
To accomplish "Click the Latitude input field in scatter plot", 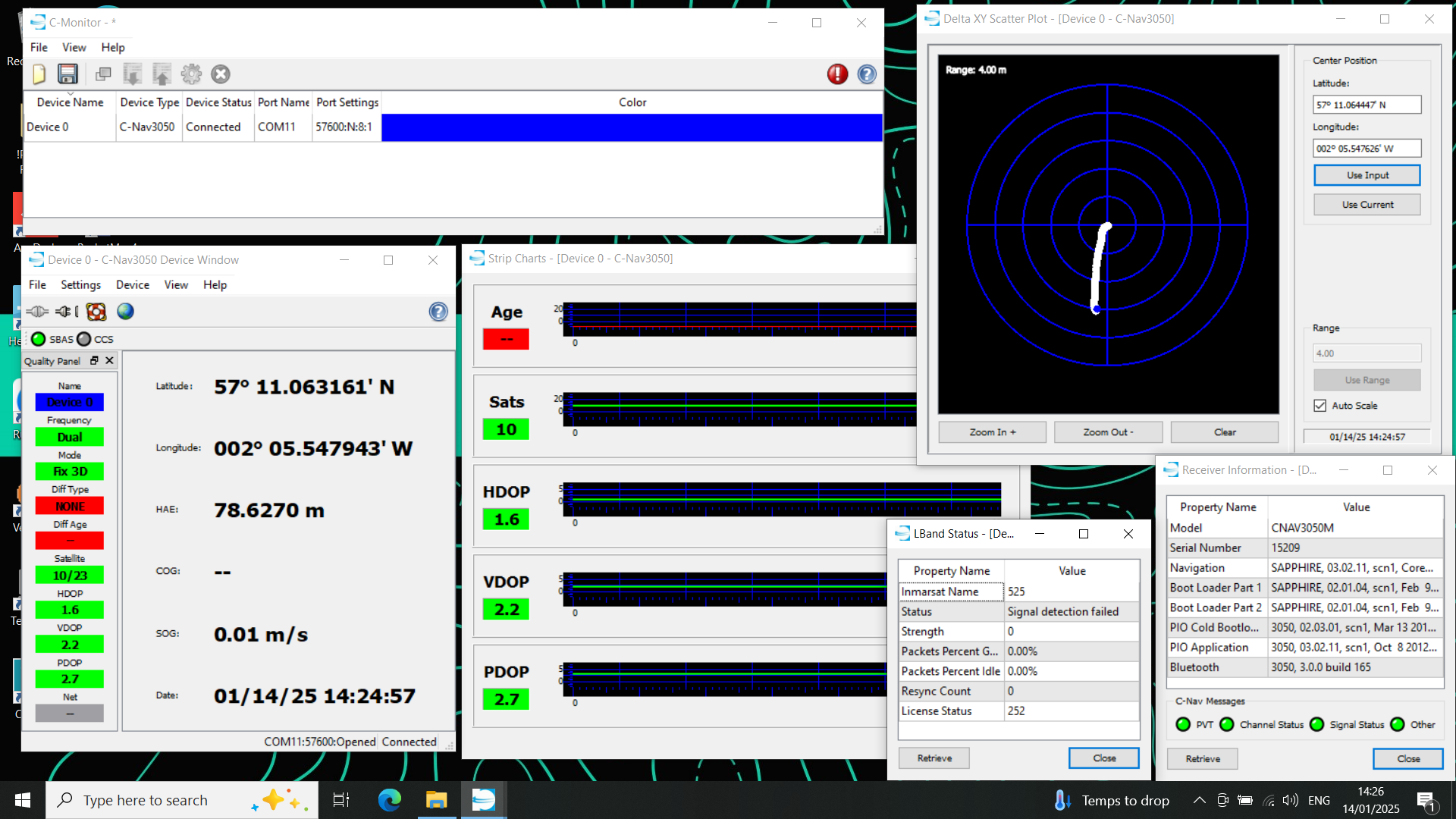I will pyautogui.click(x=1367, y=105).
